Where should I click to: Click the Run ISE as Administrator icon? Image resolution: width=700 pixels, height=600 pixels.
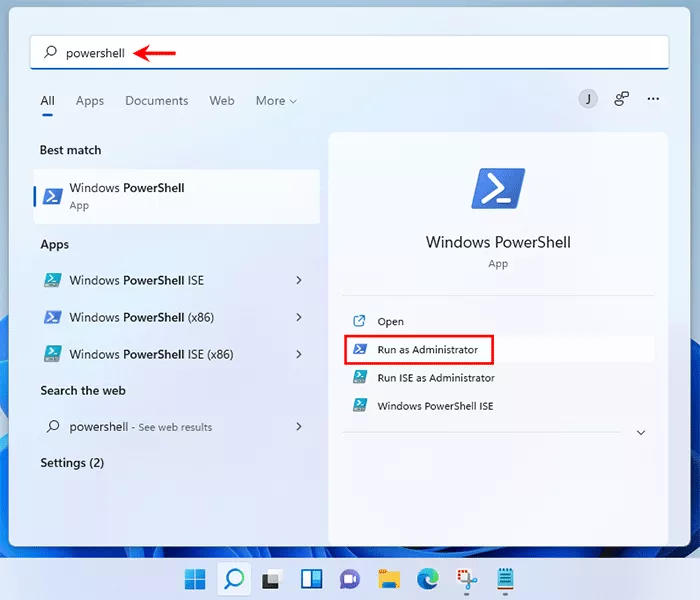pyautogui.click(x=360, y=377)
